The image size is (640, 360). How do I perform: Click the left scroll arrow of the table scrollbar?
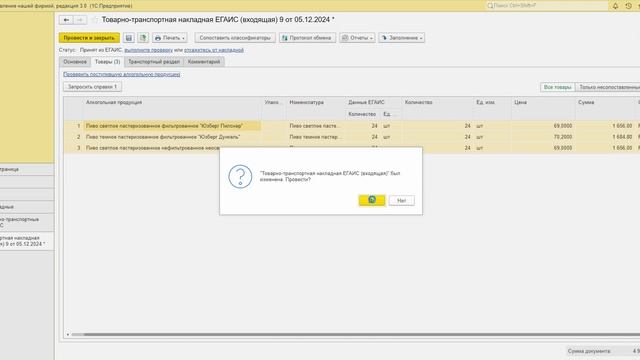tap(68, 335)
